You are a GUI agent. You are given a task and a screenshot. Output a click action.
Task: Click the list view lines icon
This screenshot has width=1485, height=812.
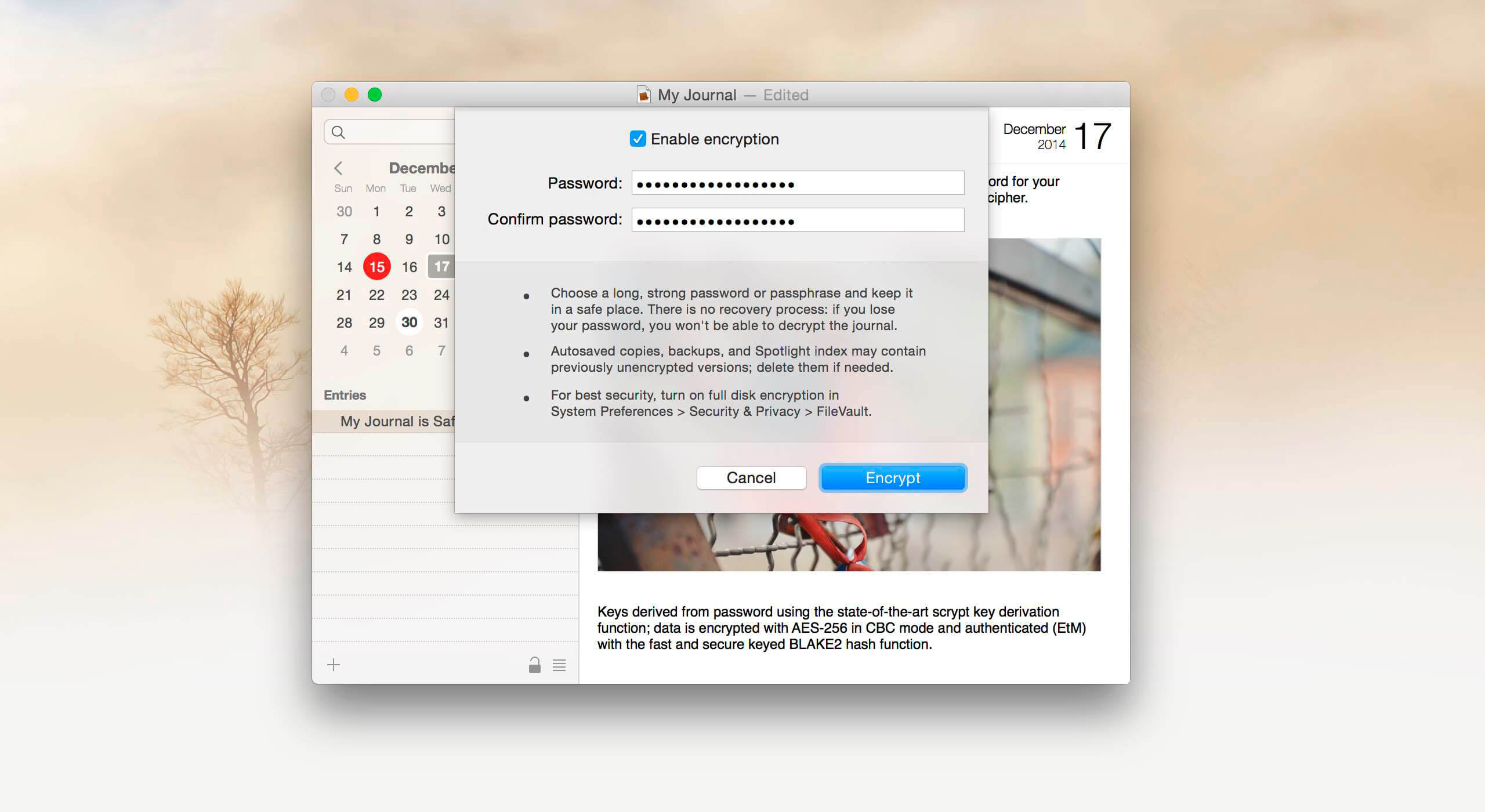point(559,665)
